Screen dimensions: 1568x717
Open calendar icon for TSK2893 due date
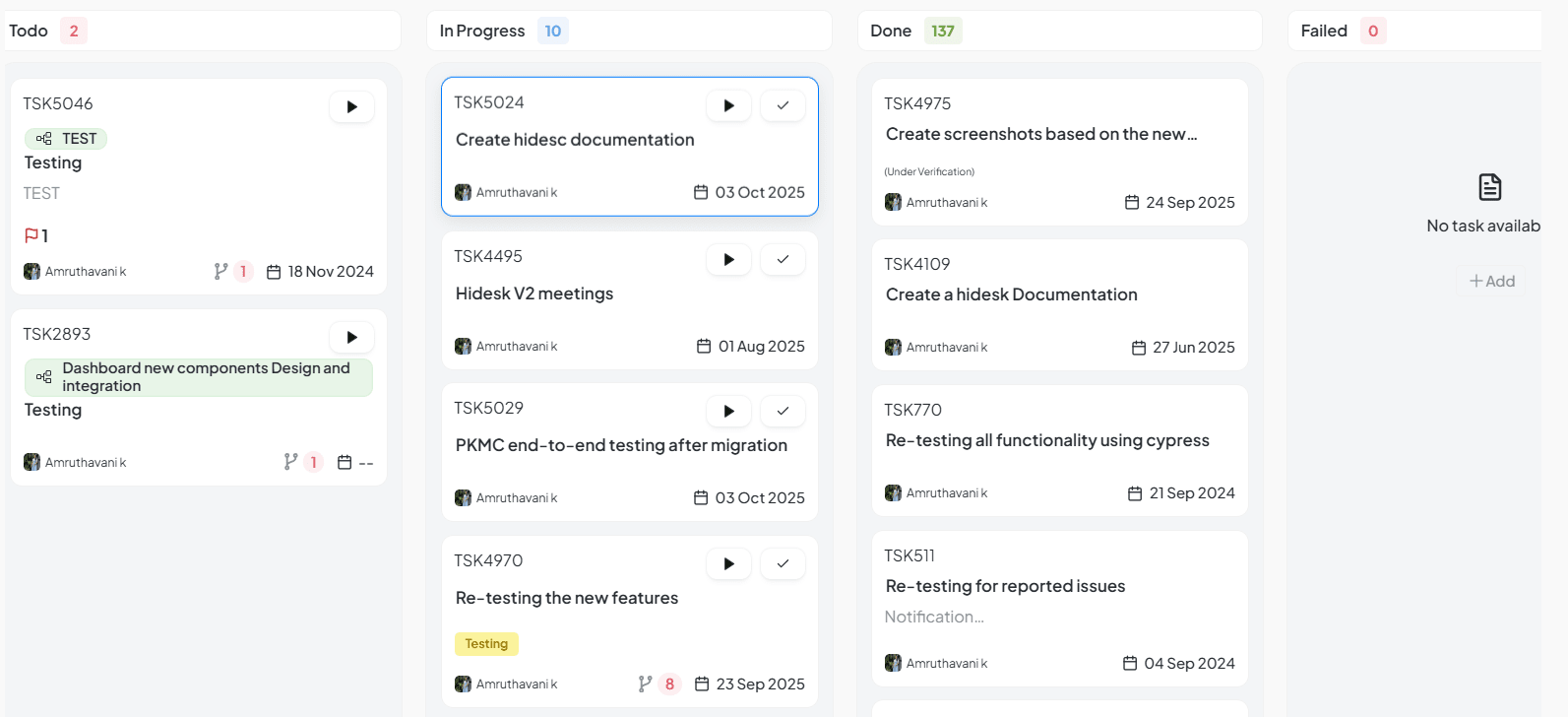(x=345, y=462)
